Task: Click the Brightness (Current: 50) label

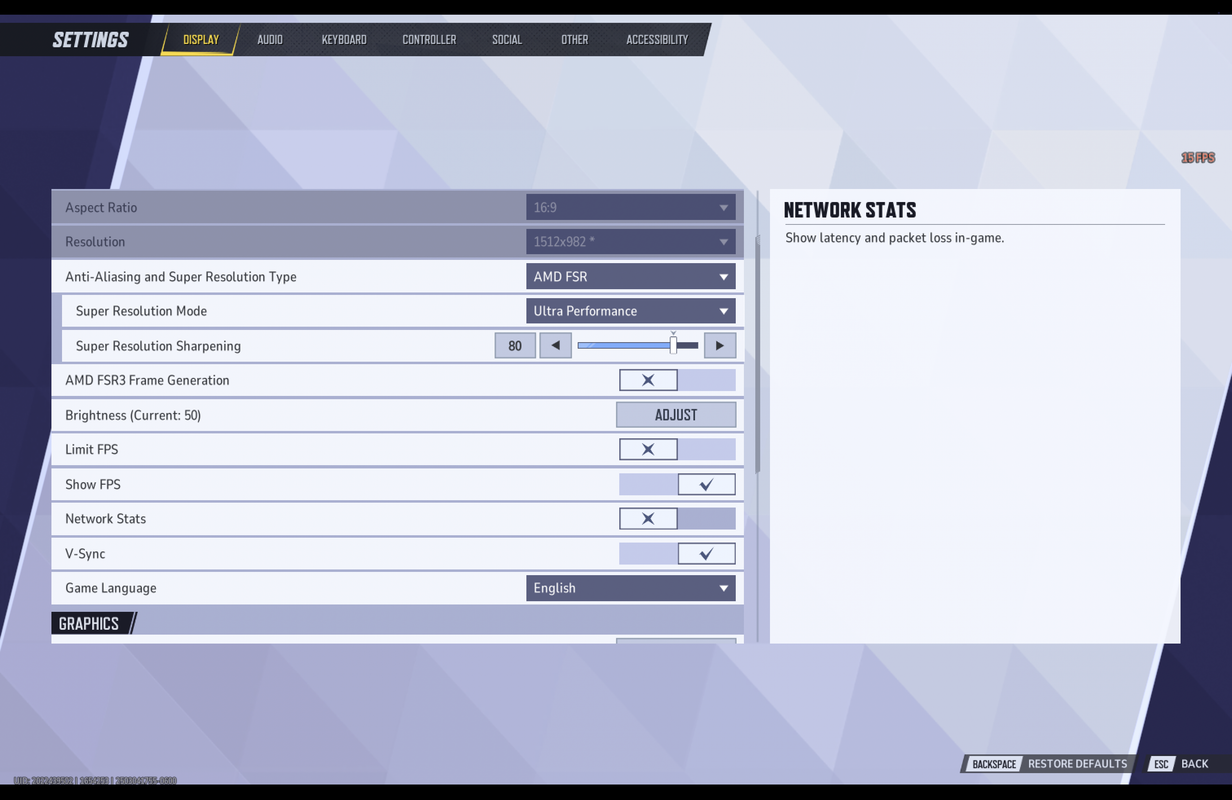Action: coord(133,415)
